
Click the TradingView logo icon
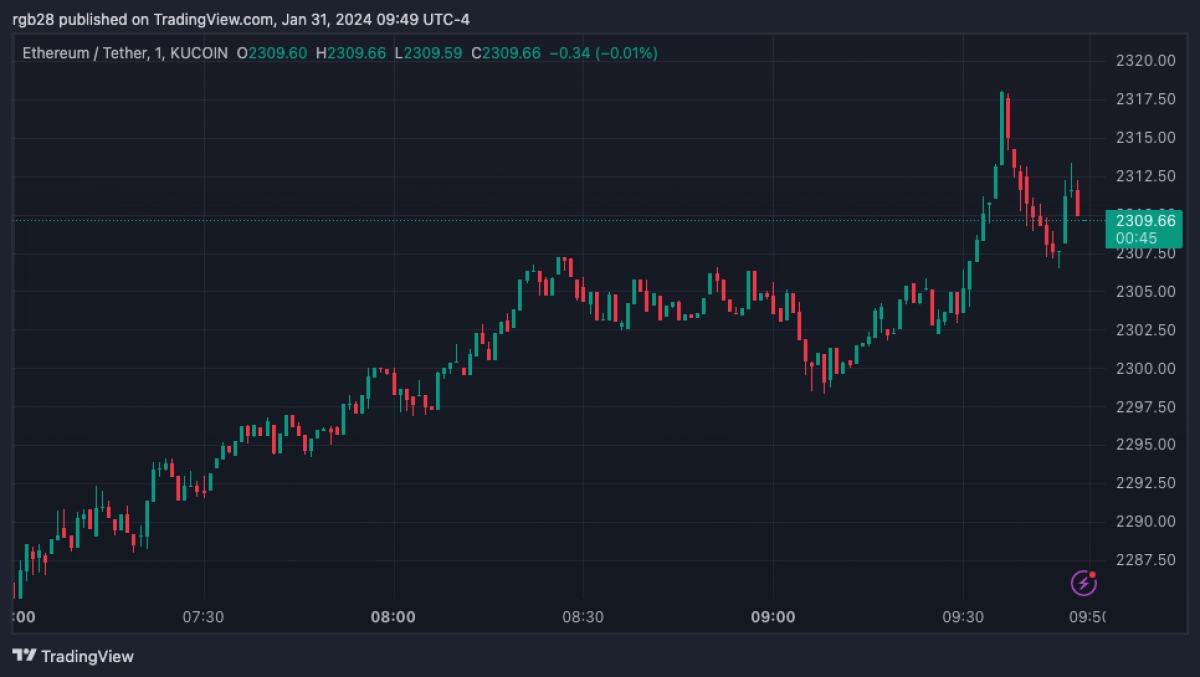(x=25, y=656)
